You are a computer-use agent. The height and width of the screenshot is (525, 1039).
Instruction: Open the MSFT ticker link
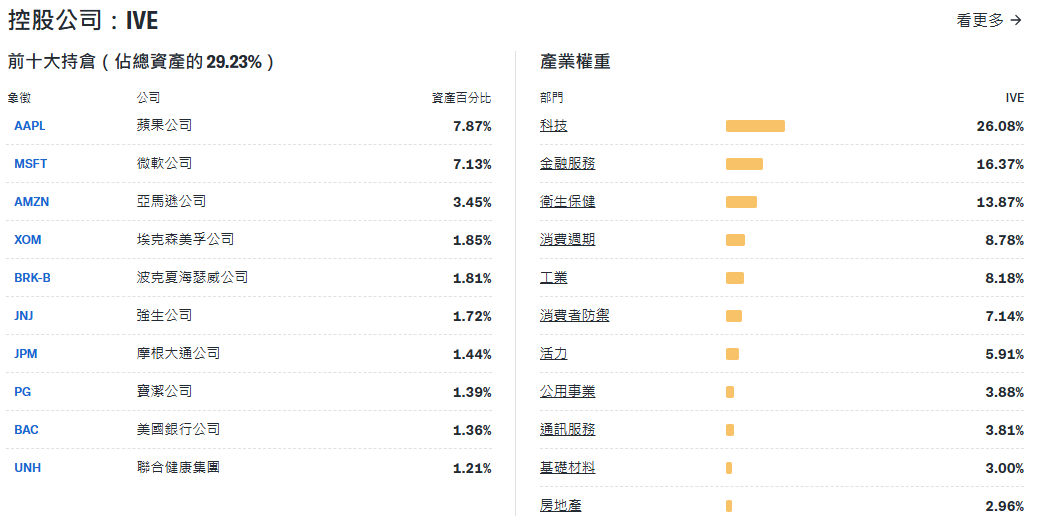(31, 164)
